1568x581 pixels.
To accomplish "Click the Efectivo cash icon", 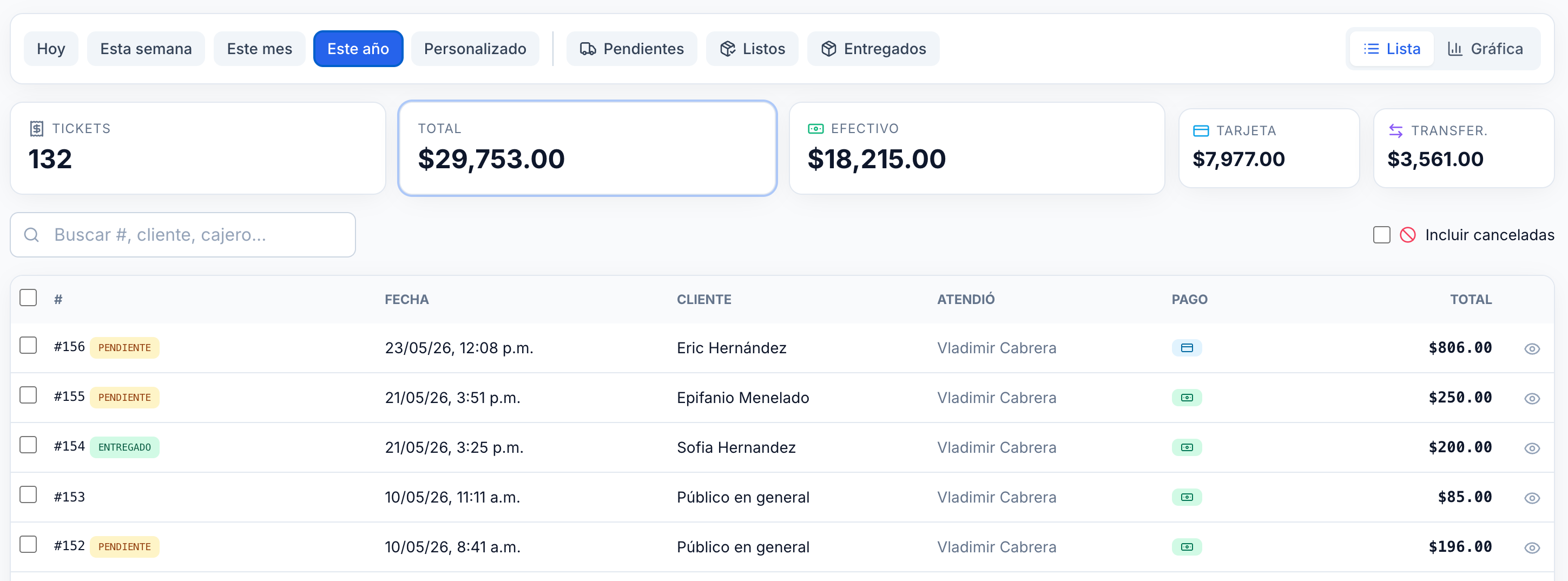I will click(x=815, y=128).
